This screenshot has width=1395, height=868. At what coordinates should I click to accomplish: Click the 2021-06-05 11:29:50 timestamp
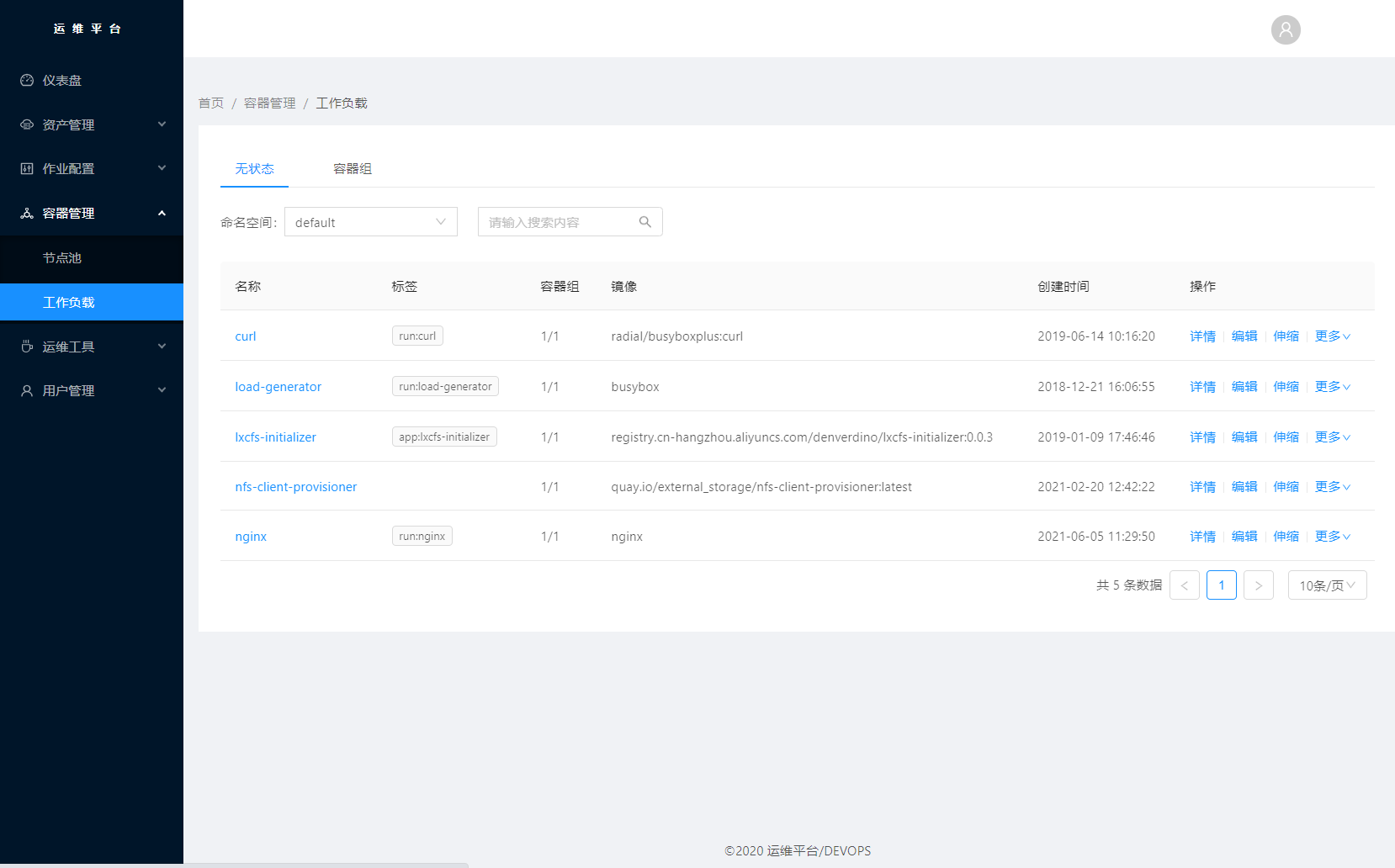[1096, 537]
